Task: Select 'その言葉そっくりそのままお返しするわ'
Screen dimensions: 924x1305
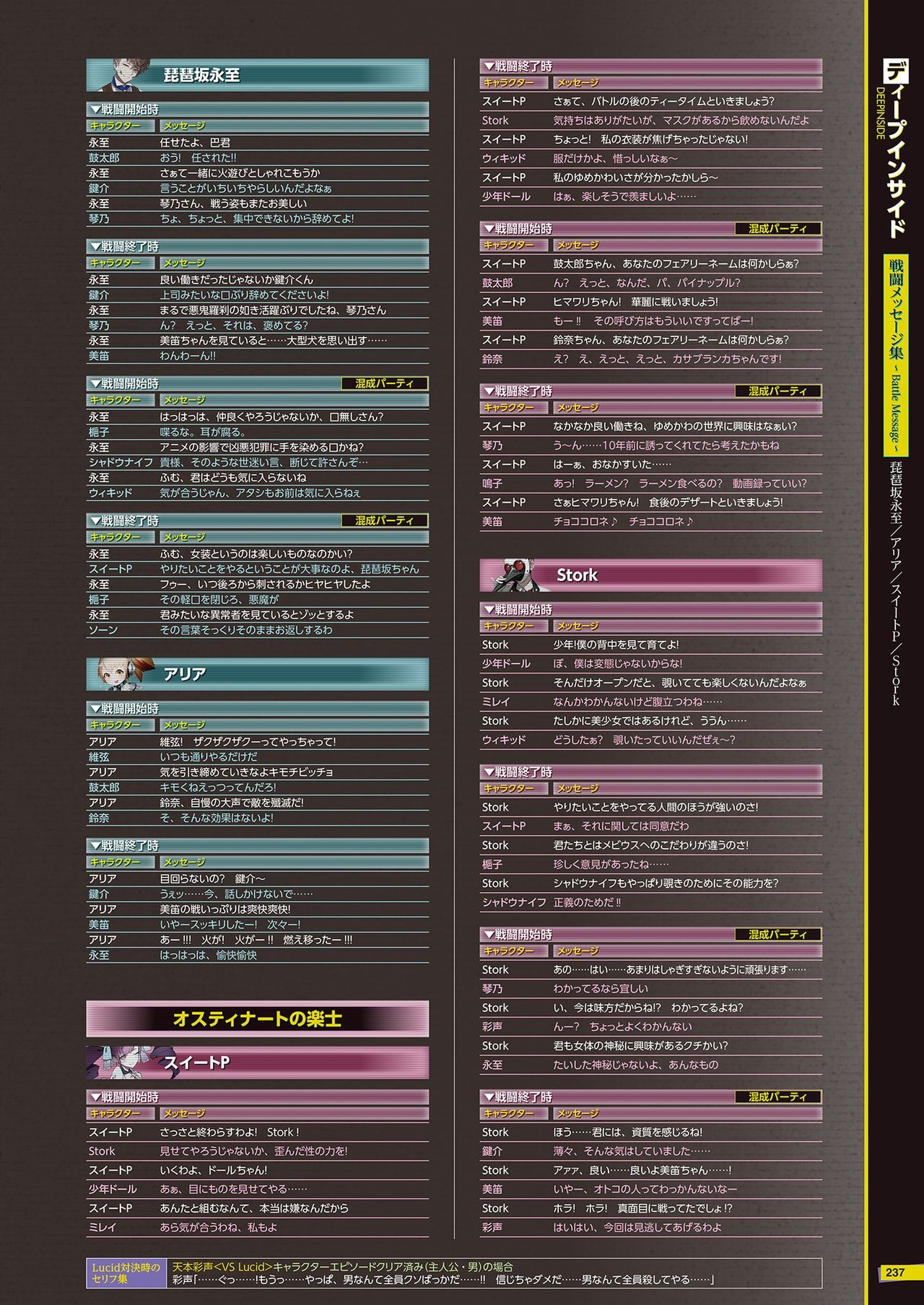Action: tap(246, 630)
